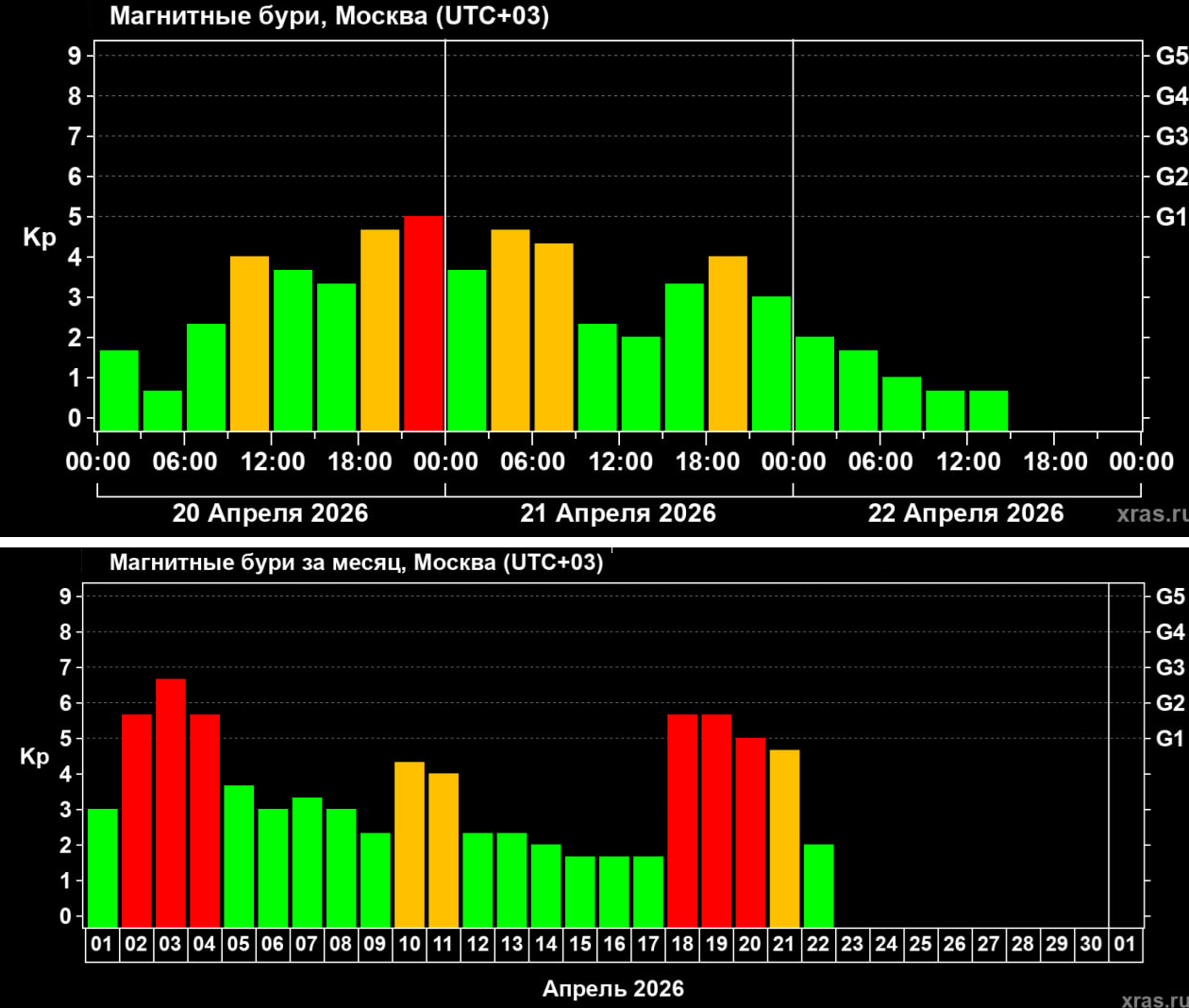1189x1008 pixels.
Task: Select day 22 box on the monthly axis
Action: 818,944
